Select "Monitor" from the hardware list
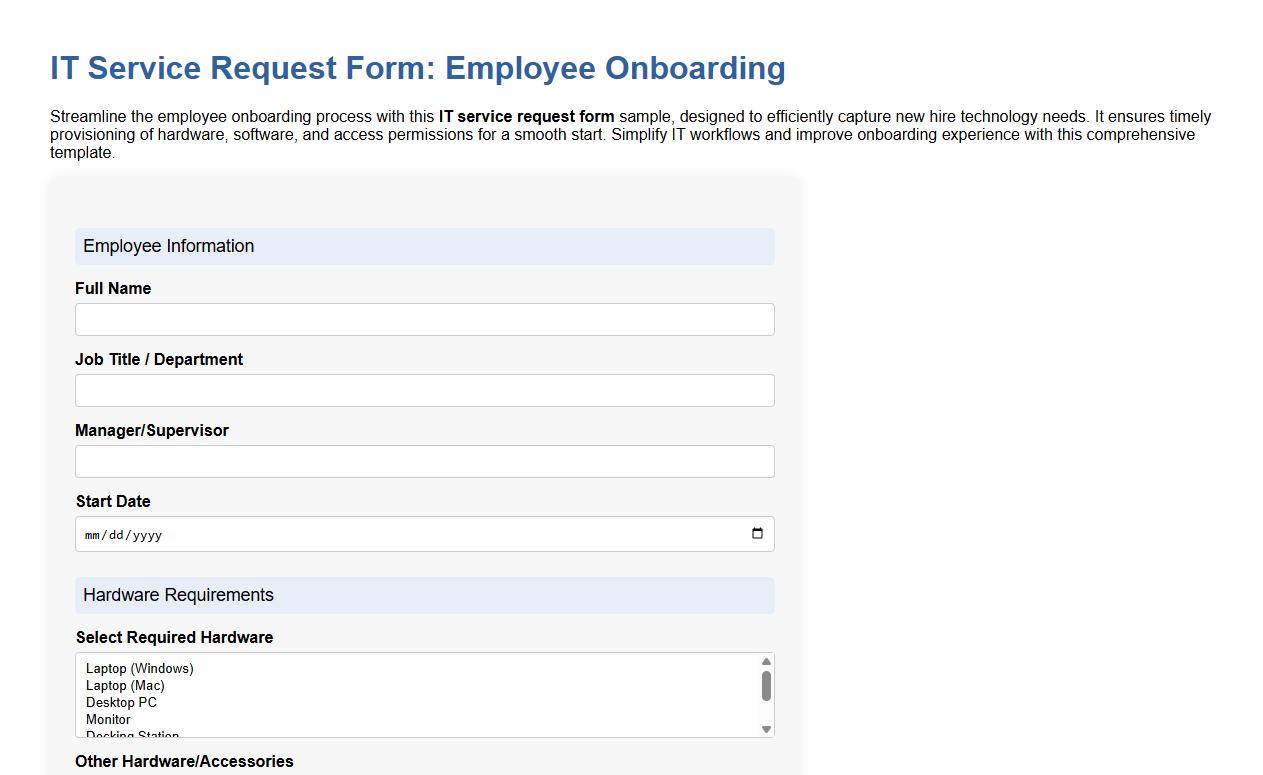The image size is (1263, 775). coord(107,719)
